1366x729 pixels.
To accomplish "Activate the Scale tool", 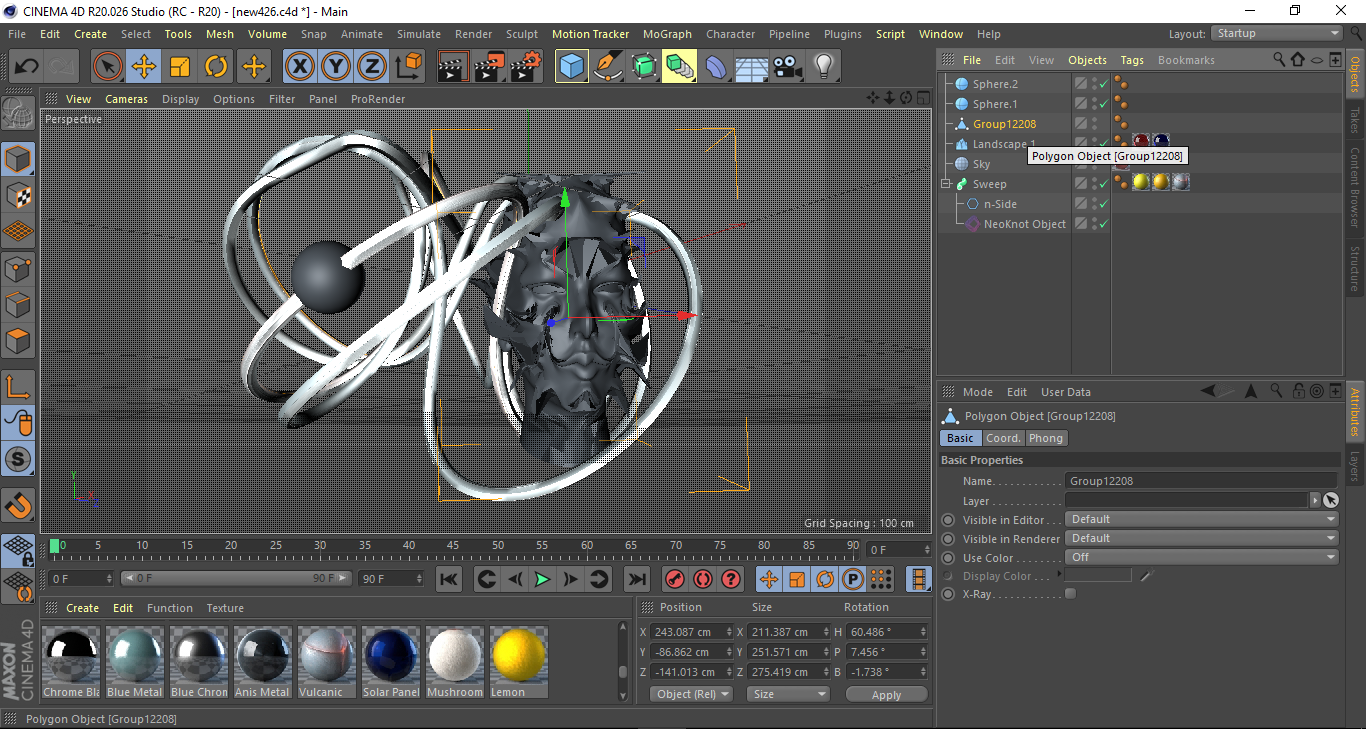I will (180, 67).
